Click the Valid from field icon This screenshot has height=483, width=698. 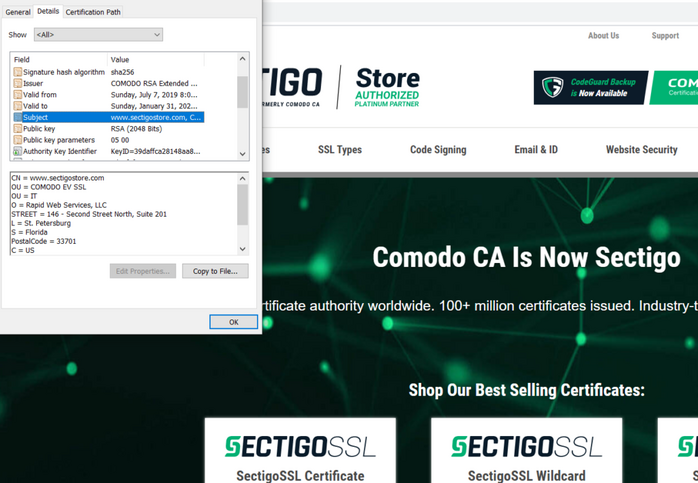[x=17, y=95]
